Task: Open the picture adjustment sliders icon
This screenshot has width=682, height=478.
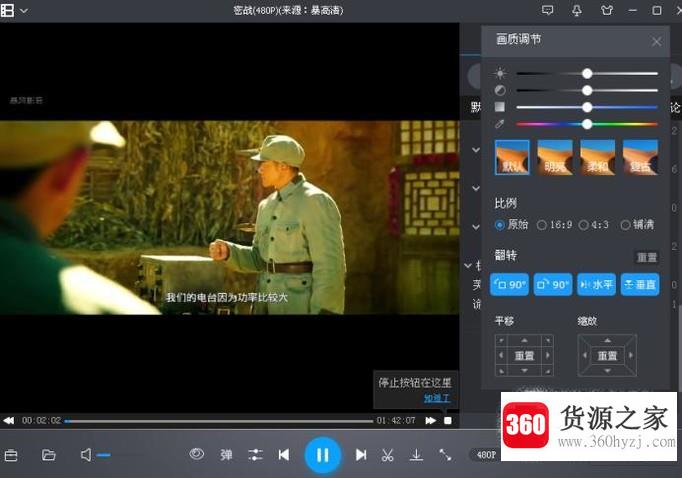Action: [x=255, y=455]
